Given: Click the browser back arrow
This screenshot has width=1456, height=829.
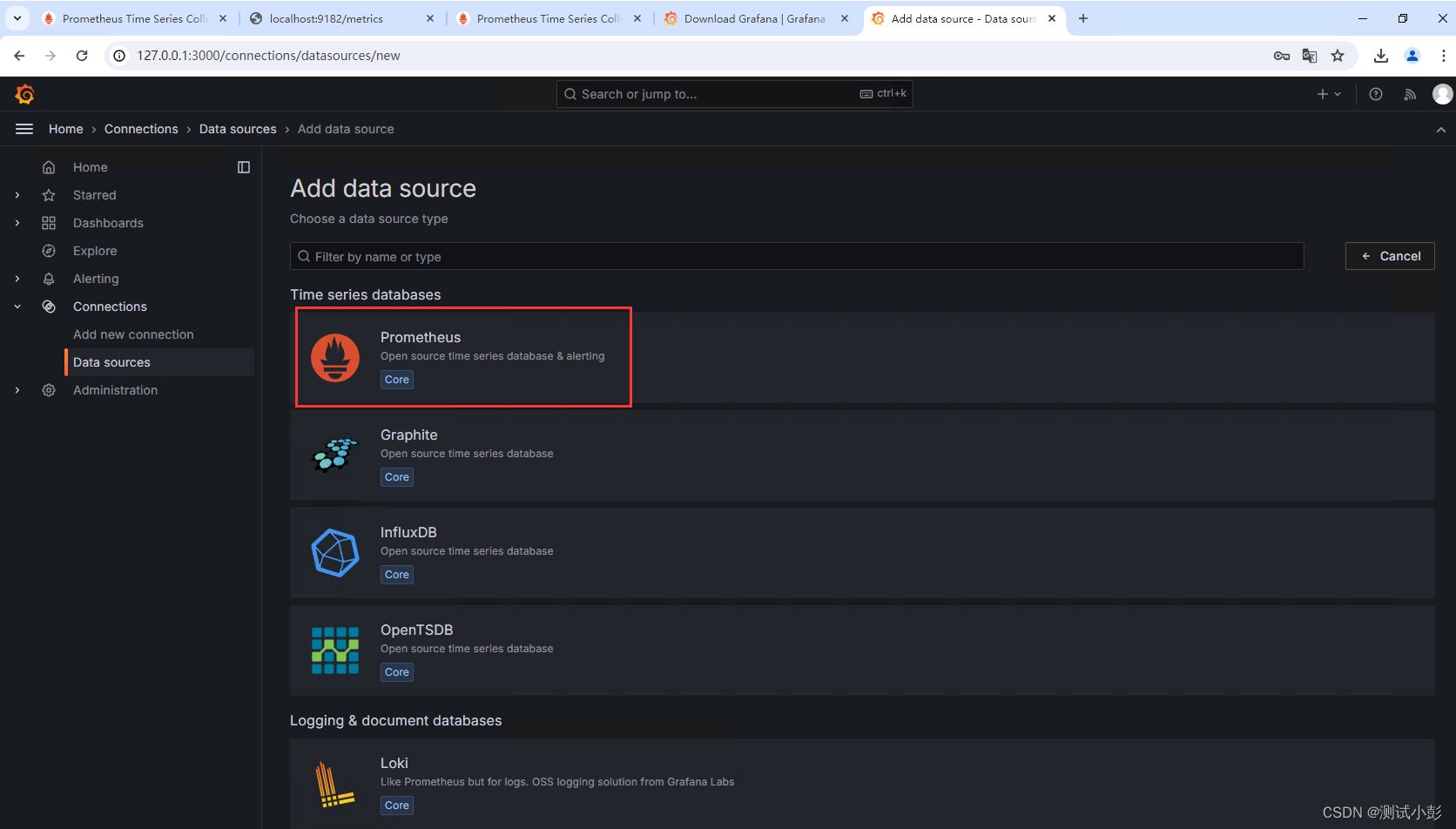Looking at the screenshot, I should coord(19,56).
